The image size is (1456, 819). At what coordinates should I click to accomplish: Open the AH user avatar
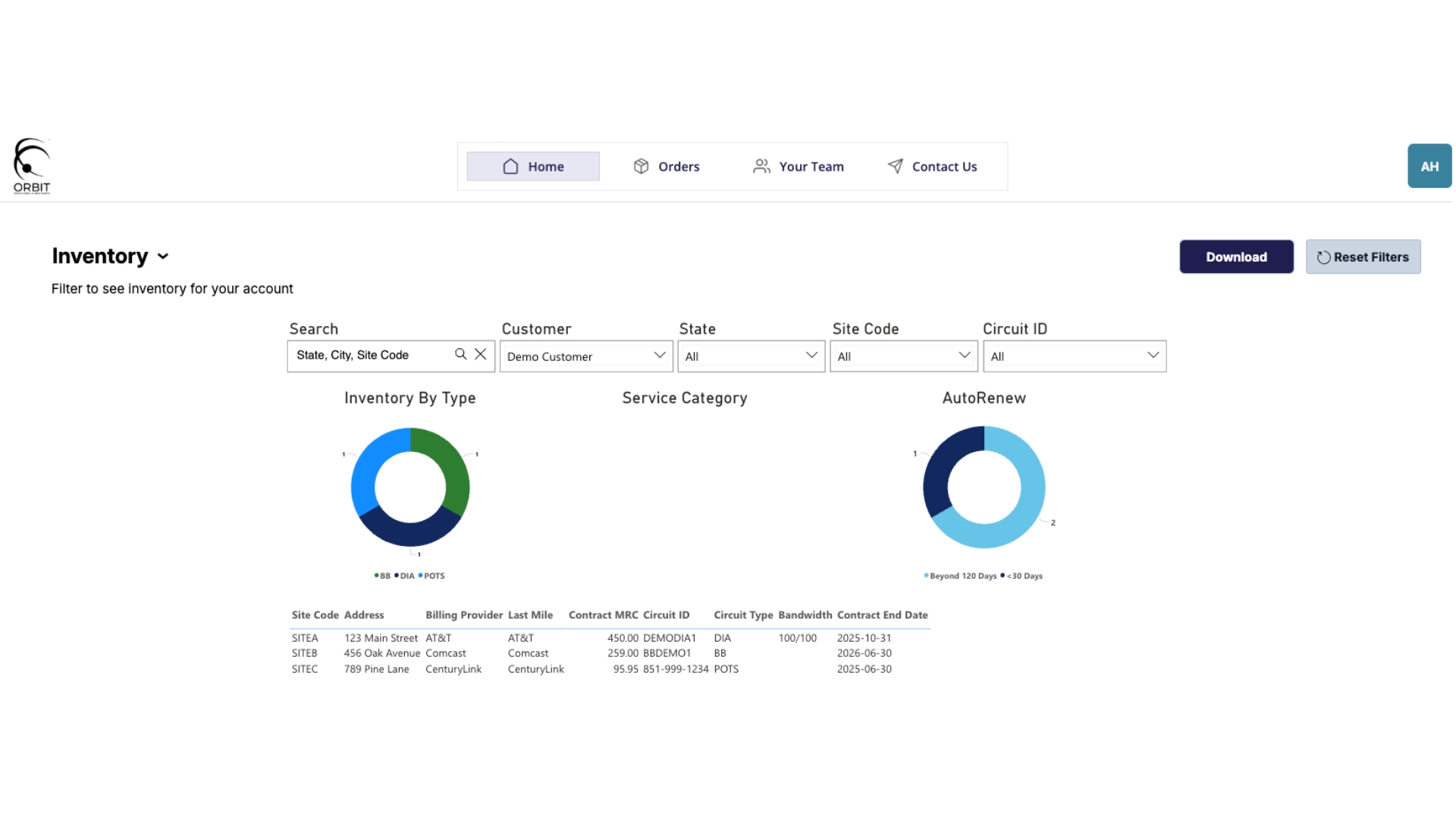click(1429, 166)
